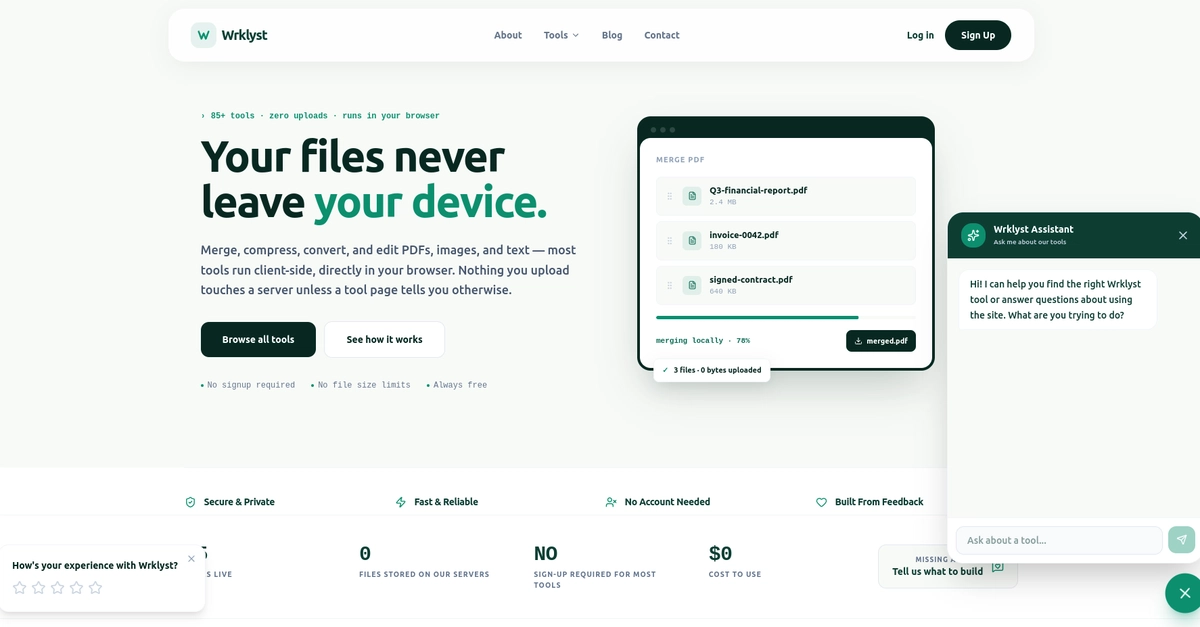Viewport: 1200px width, 627px height.
Task: Click the invoice-0042.pdf file name
Action: coord(744,235)
